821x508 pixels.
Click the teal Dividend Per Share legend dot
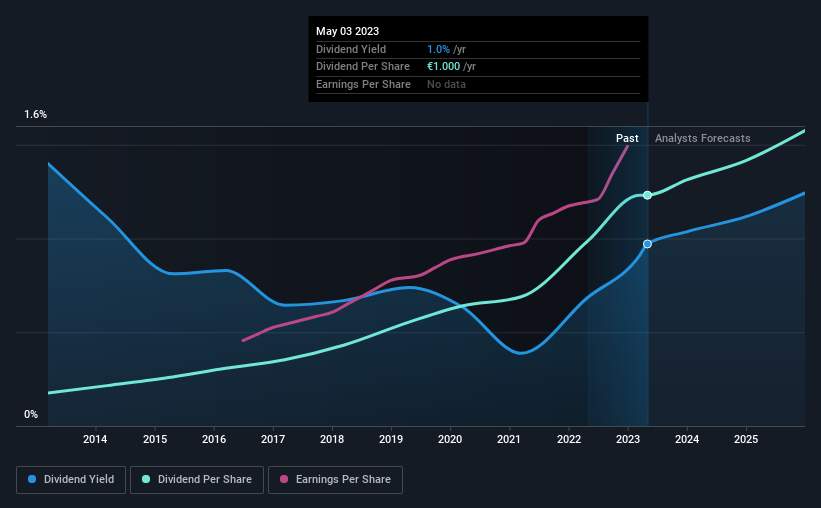[146, 479]
